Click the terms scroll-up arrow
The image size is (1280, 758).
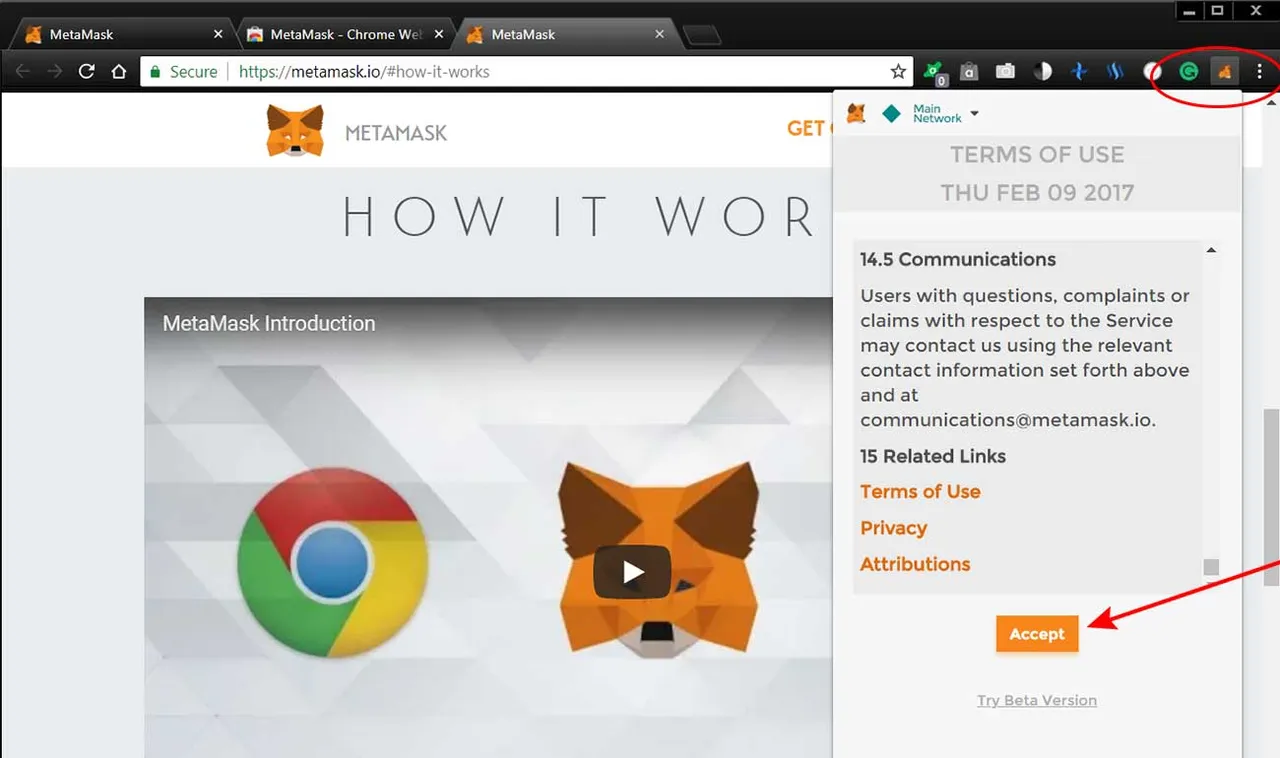[x=1211, y=250]
